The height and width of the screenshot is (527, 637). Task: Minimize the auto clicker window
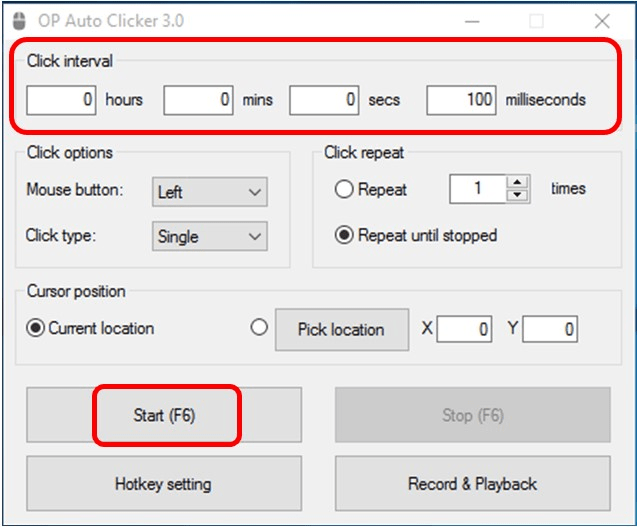470,21
